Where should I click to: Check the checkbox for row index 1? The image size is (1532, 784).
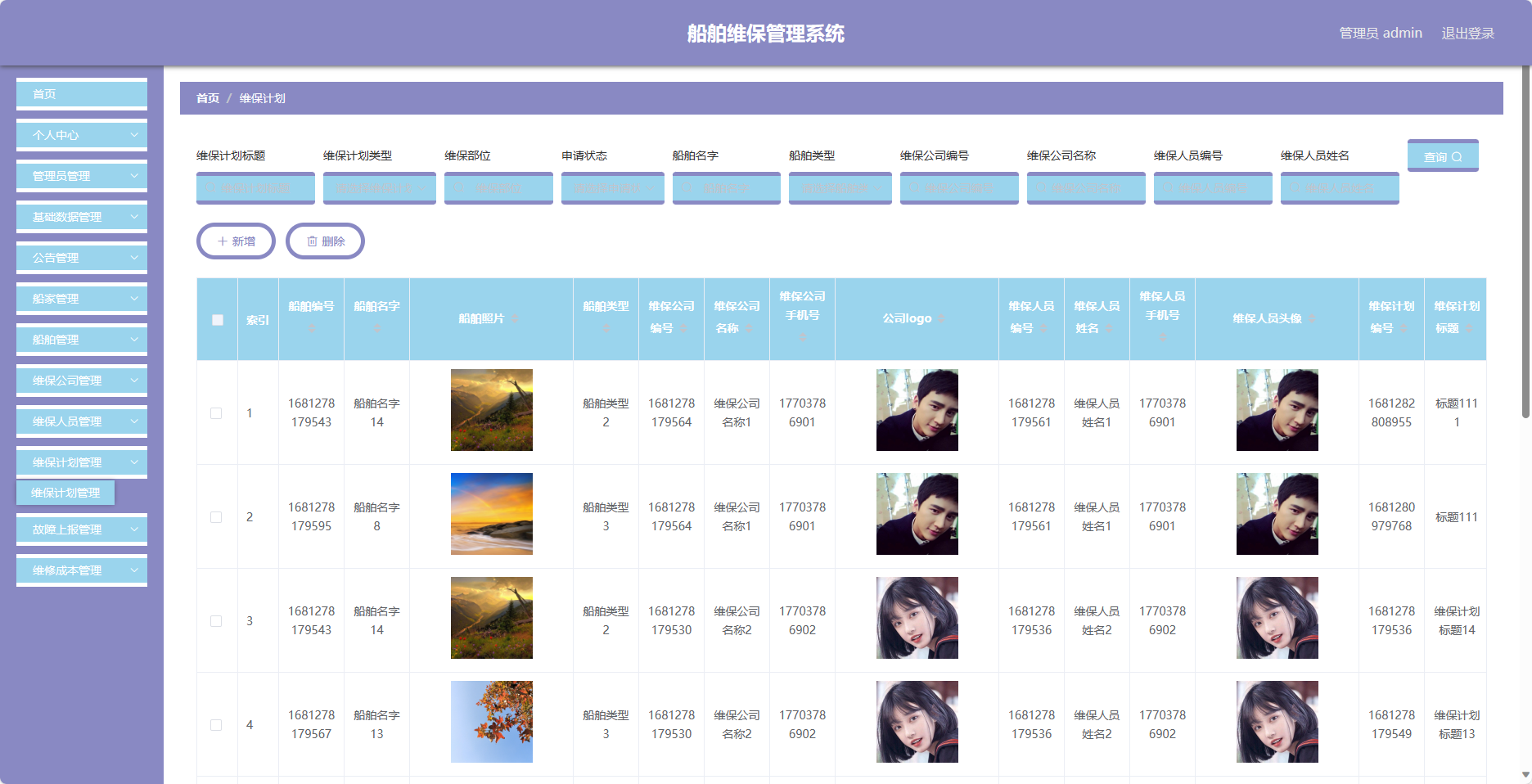coord(216,413)
